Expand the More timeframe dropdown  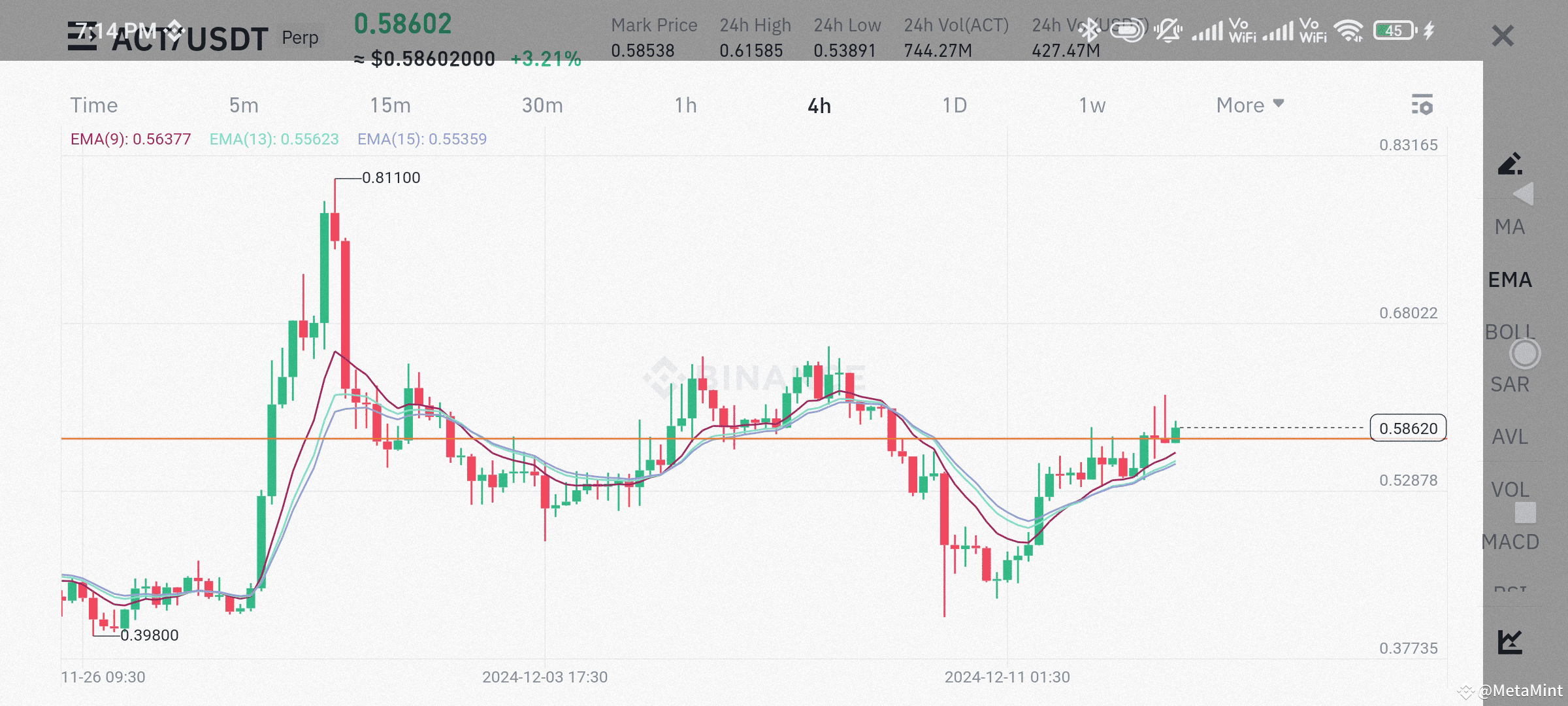1249,105
